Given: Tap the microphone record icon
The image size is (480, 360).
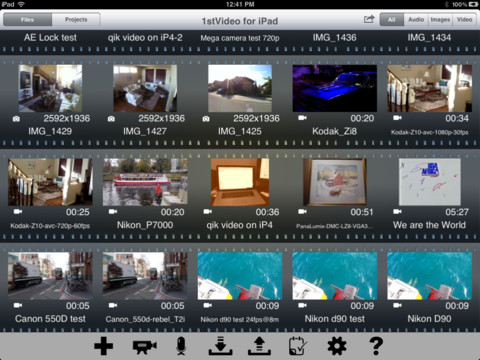Looking at the screenshot, I should 181,346.
